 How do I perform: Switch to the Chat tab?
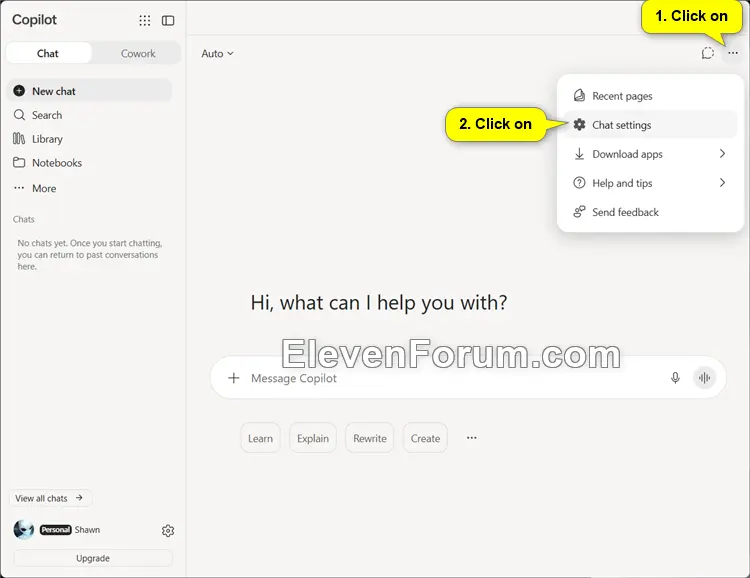tap(48, 53)
